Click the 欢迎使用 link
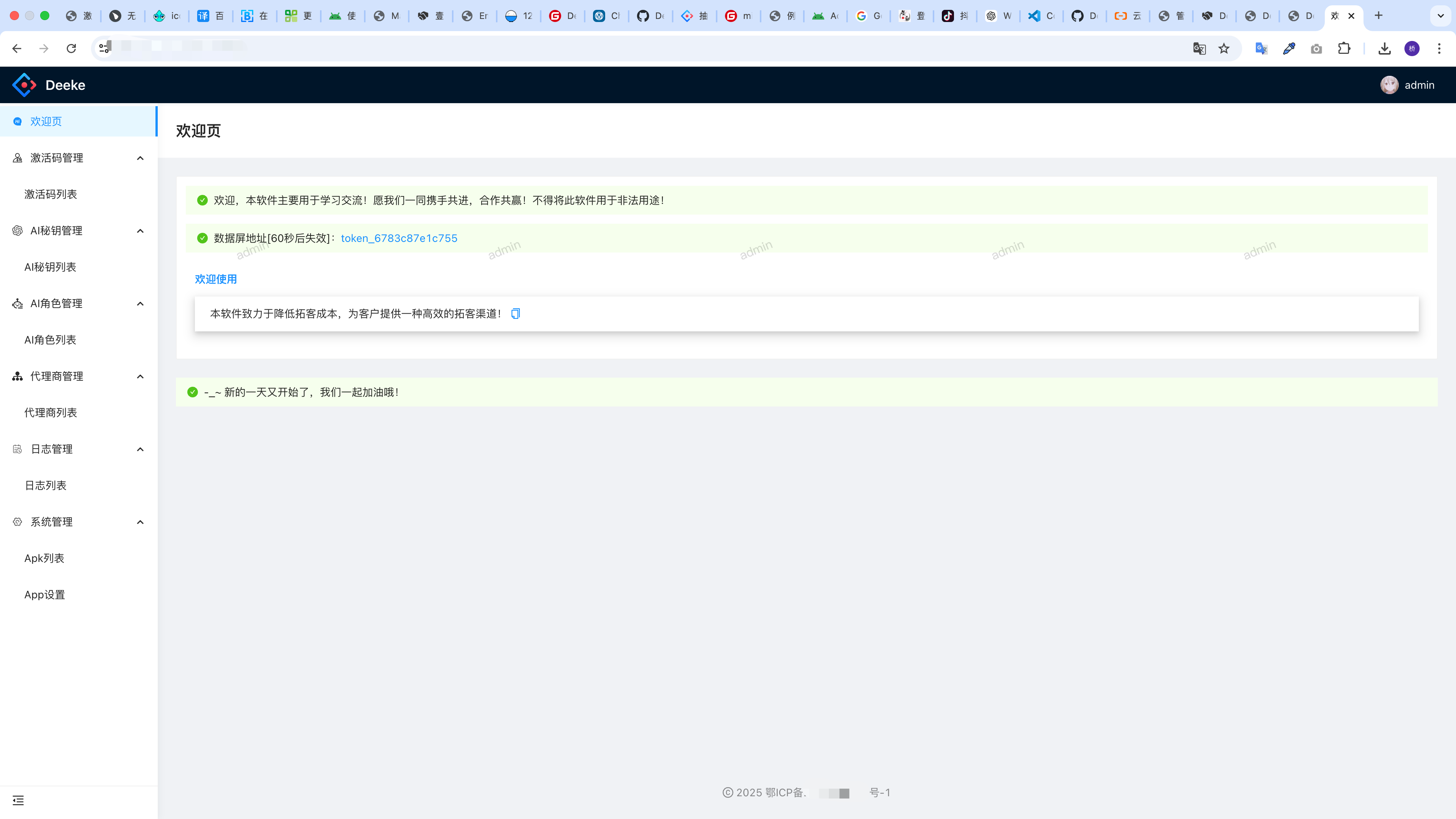The image size is (1456, 819). coord(216,279)
